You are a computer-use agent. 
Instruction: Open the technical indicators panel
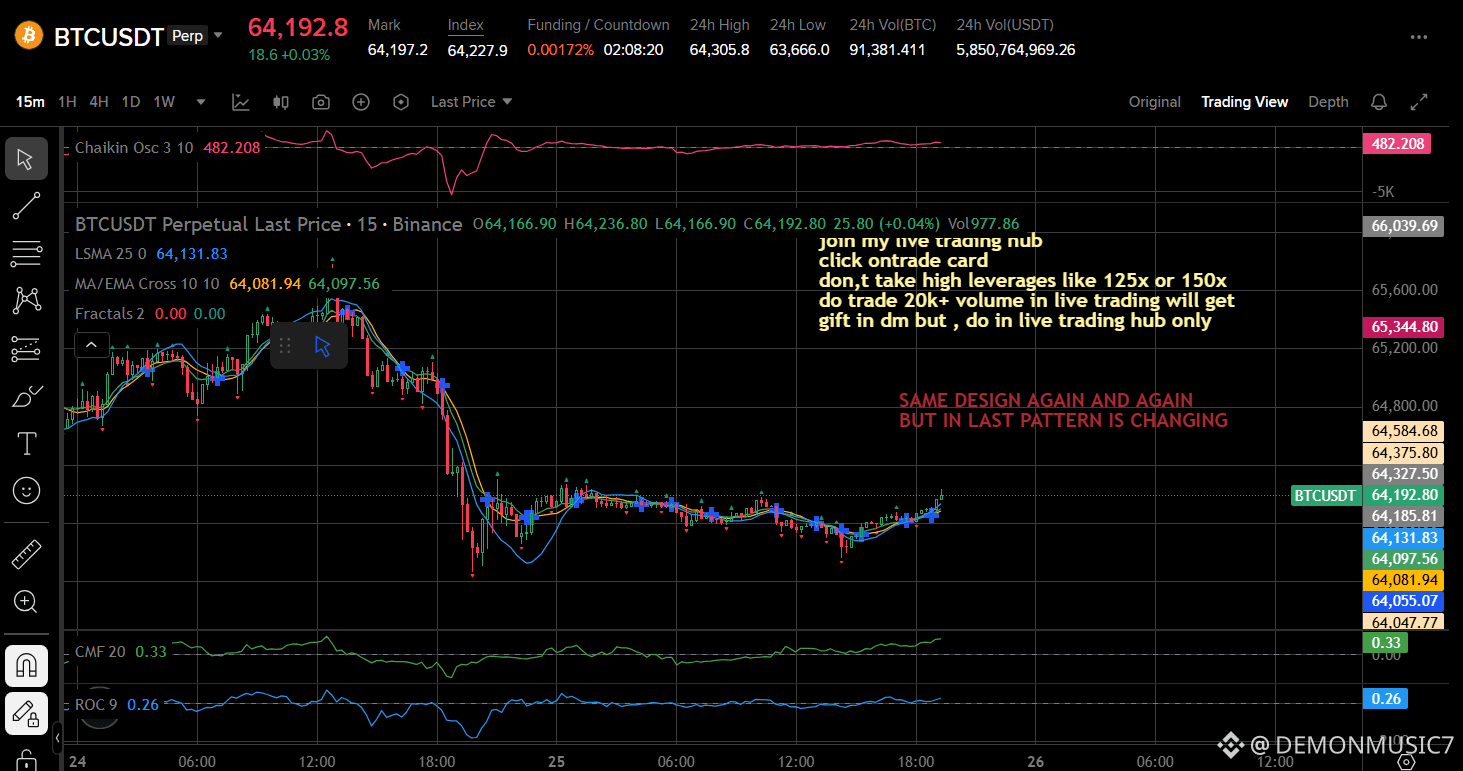coord(241,102)
